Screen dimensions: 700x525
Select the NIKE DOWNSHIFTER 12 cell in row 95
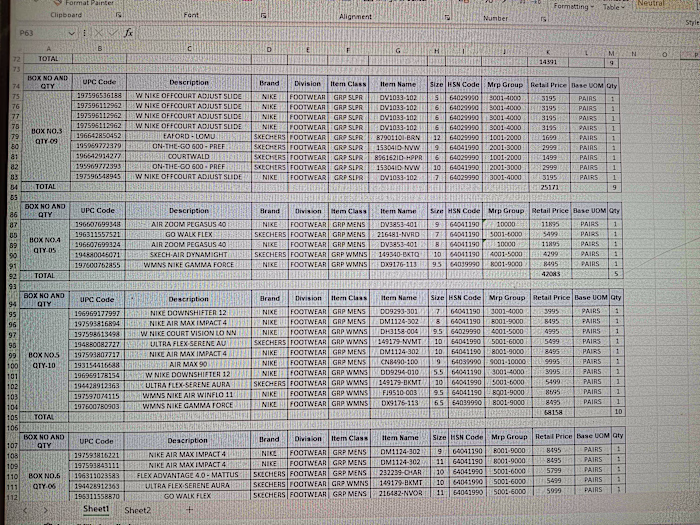(x=188, y=312)
